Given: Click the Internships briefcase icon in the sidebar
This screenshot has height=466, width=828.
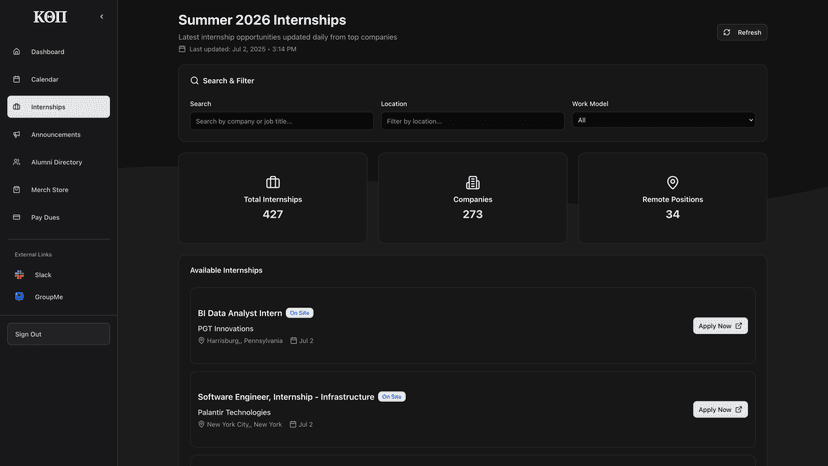Looking at the screenshot, I should click(16, 107).
